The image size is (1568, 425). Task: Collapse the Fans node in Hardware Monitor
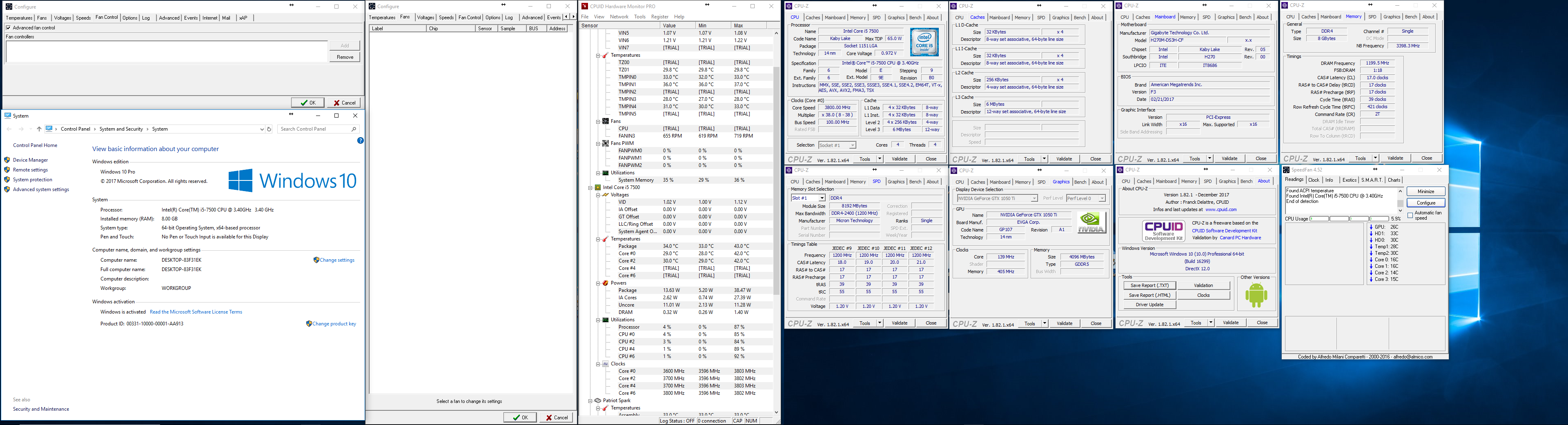(x=598, y=122)
